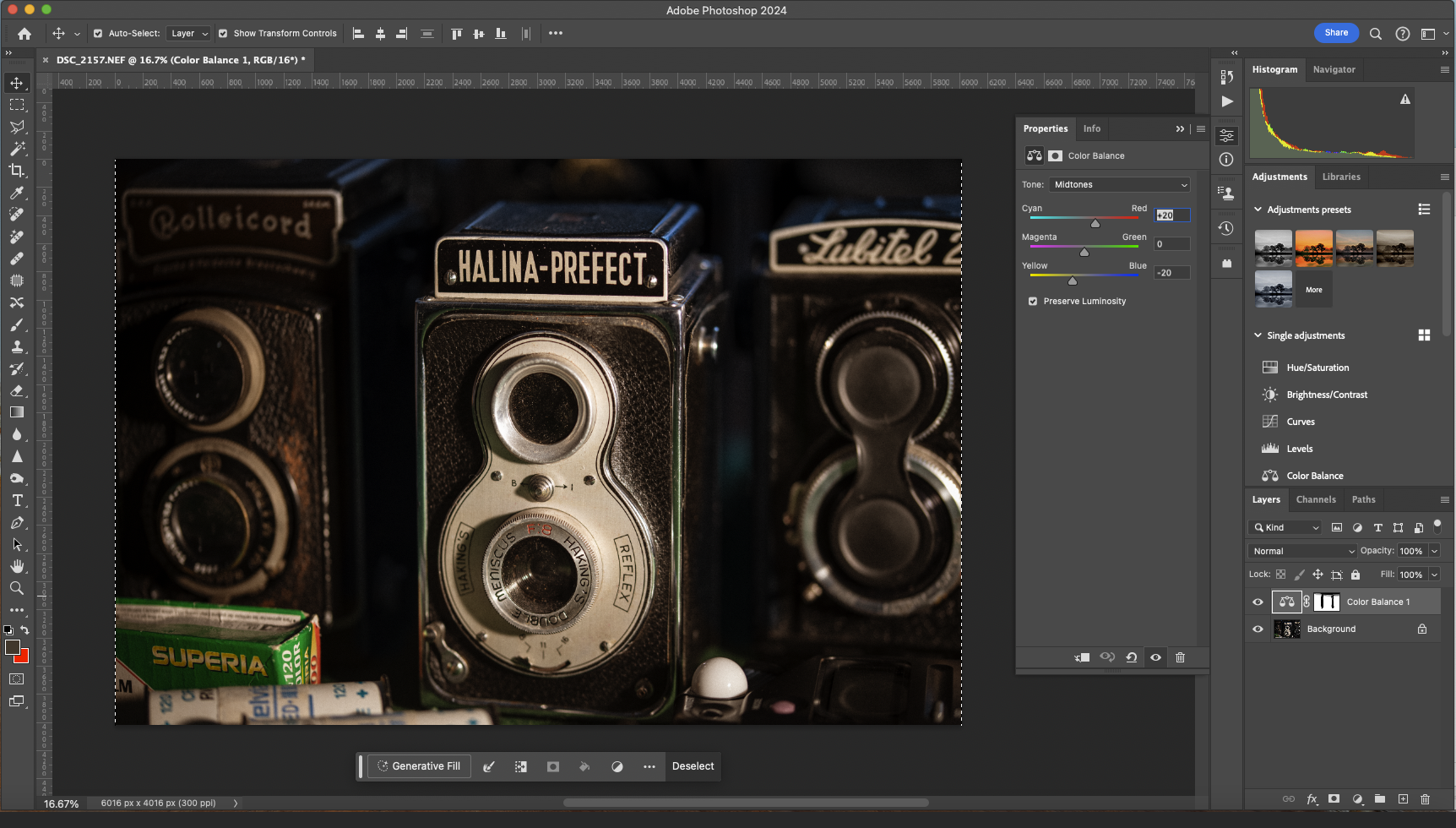
Task: Toggle Preserve Luminosity checkbox
Action: click(x=1032, y=301)
